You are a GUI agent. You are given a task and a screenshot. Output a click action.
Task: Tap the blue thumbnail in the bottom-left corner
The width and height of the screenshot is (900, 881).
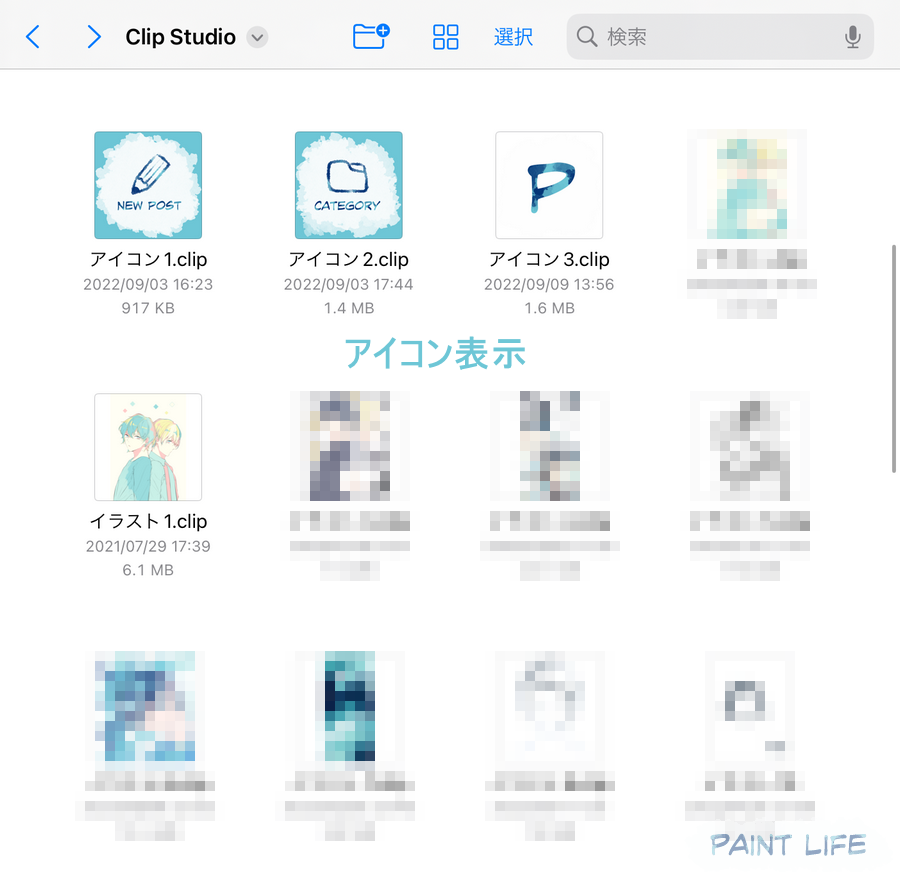click(x=148, y=709)
